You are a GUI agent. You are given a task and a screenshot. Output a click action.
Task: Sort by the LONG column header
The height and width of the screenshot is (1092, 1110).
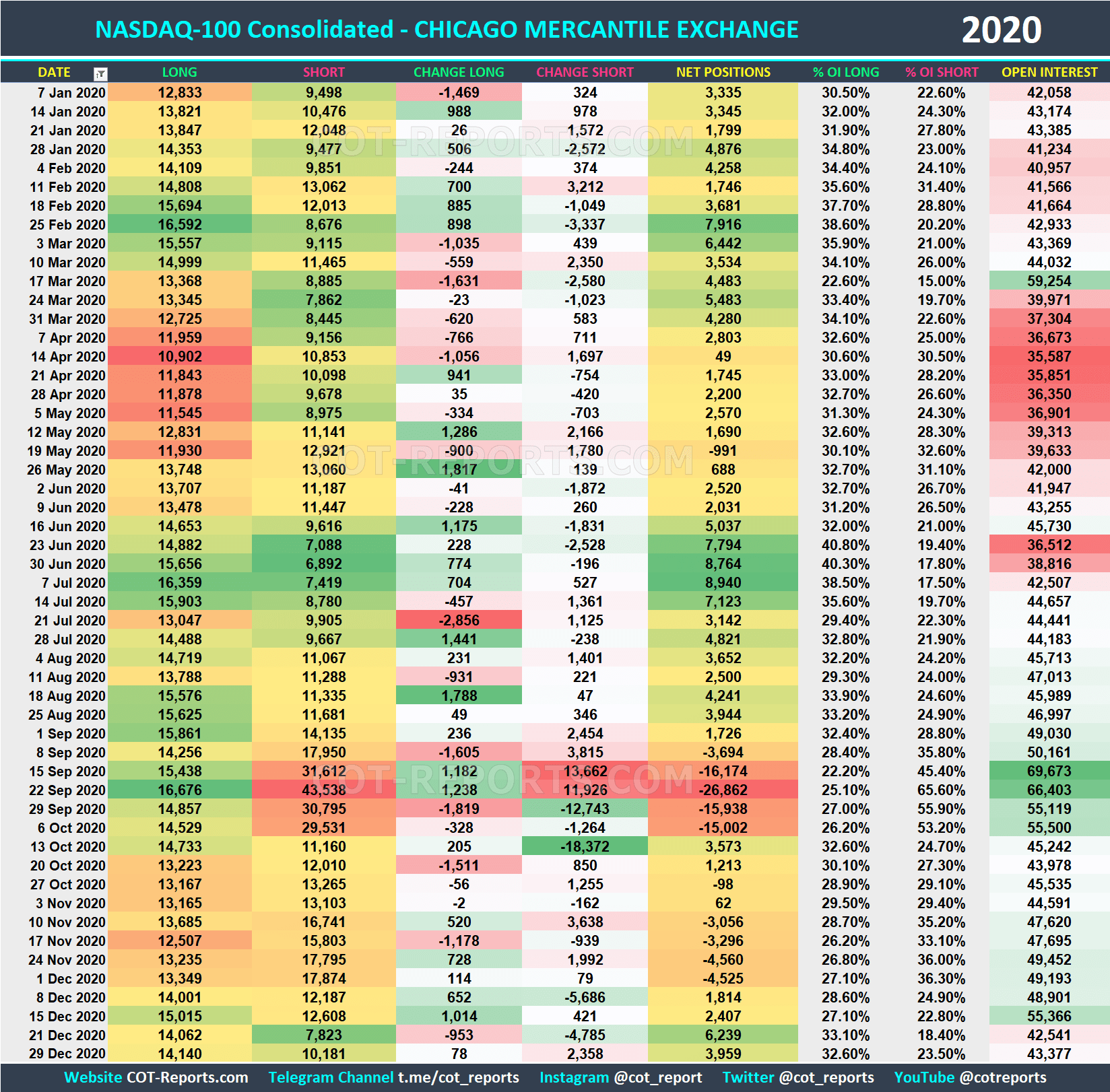pos(179,72)
